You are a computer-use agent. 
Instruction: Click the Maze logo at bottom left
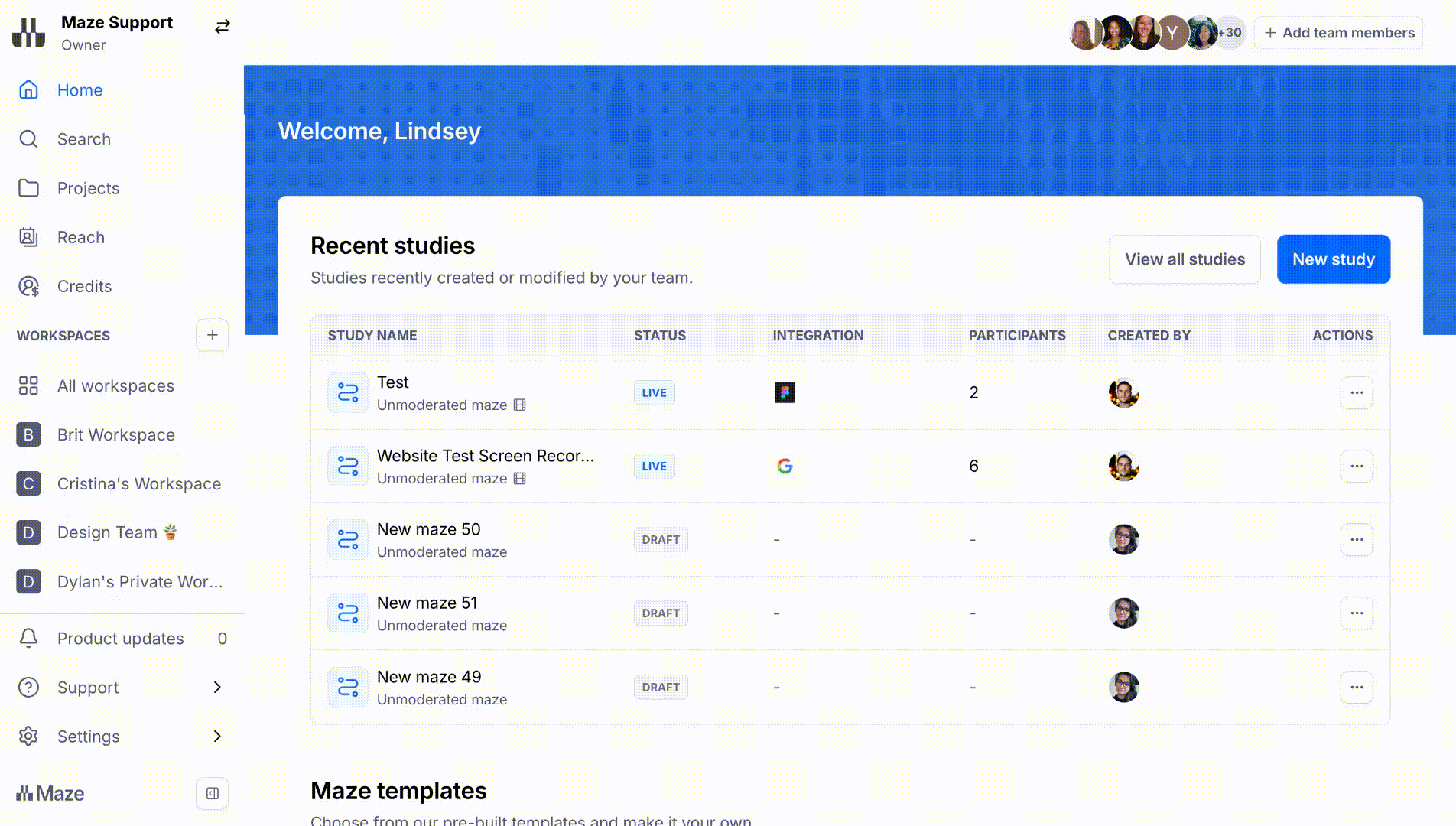pos(50,794)
